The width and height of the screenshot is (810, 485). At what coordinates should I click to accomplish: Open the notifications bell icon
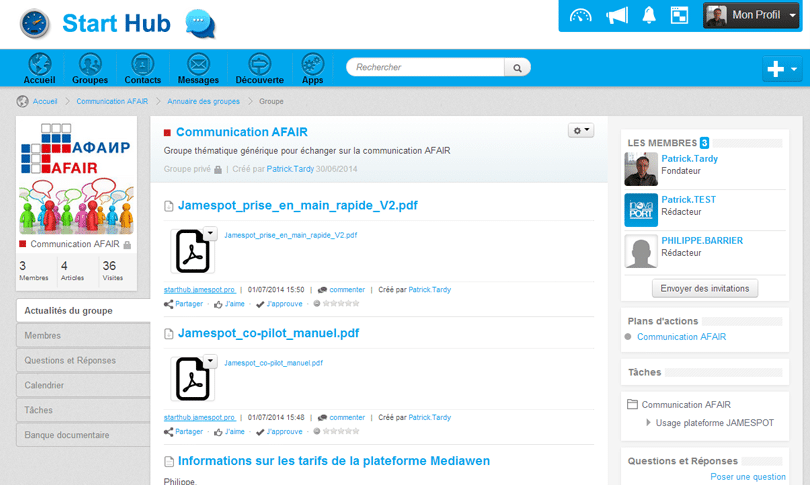coord(649,15)
